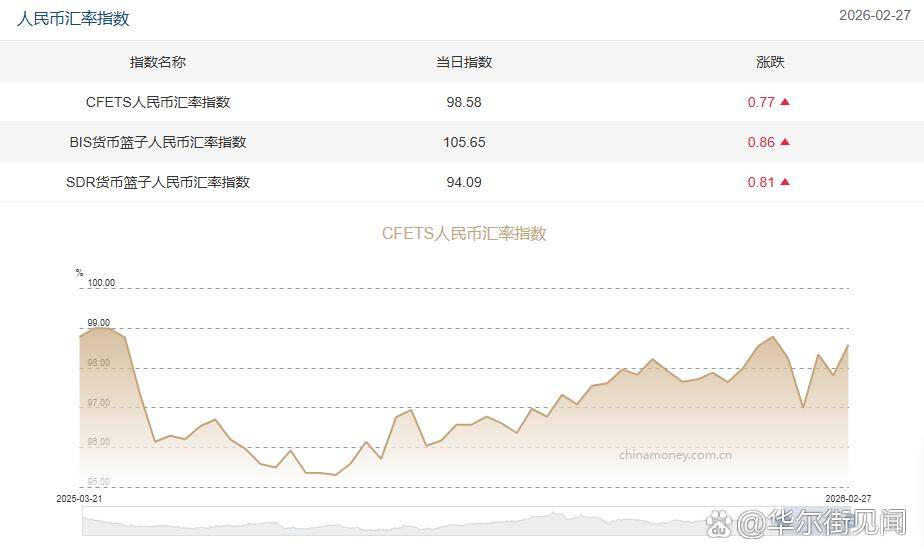Click the 人民币汇率指数 page heading
This screenshot has height=557, width=924.
73,18
